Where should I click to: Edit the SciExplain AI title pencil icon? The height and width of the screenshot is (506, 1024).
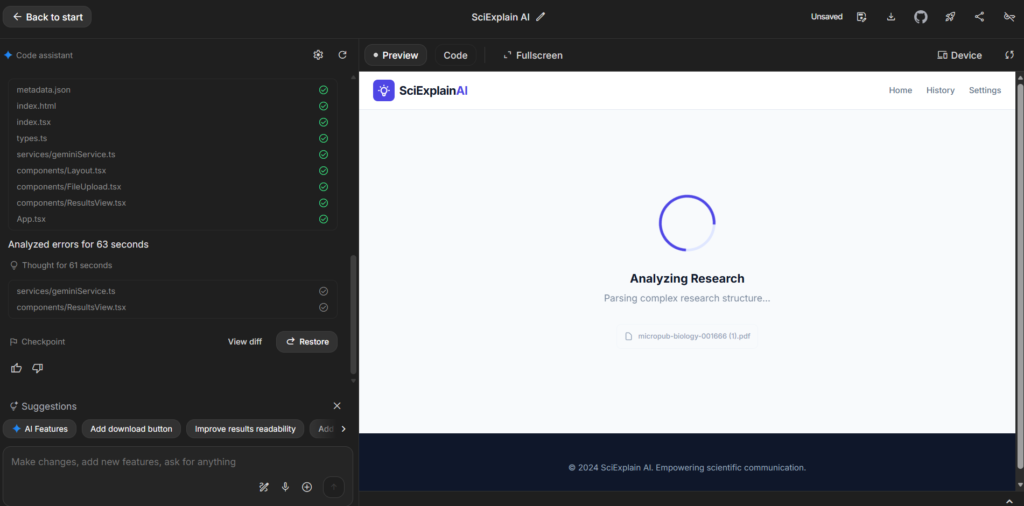541,17
